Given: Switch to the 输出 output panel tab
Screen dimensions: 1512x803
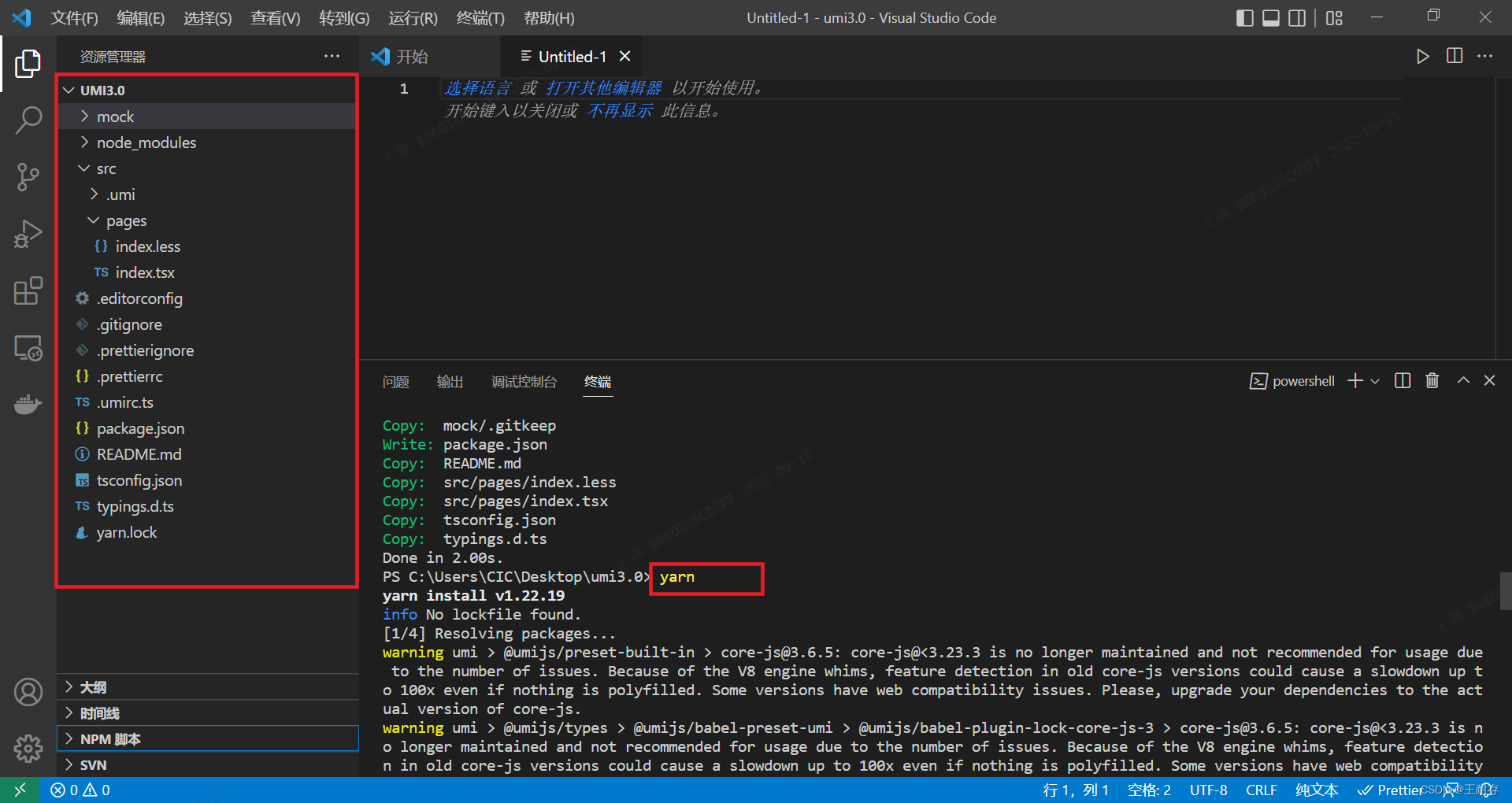Looking at the screenshot, I should [x=450, y=382].
